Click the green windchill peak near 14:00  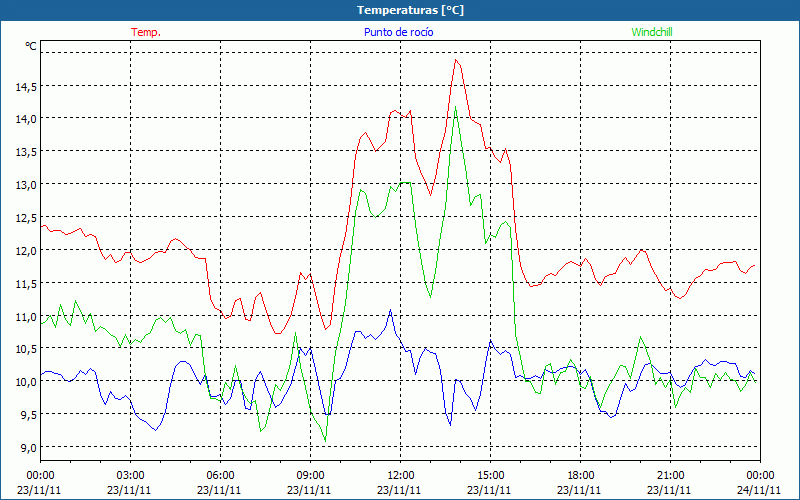tap(456, 107)
